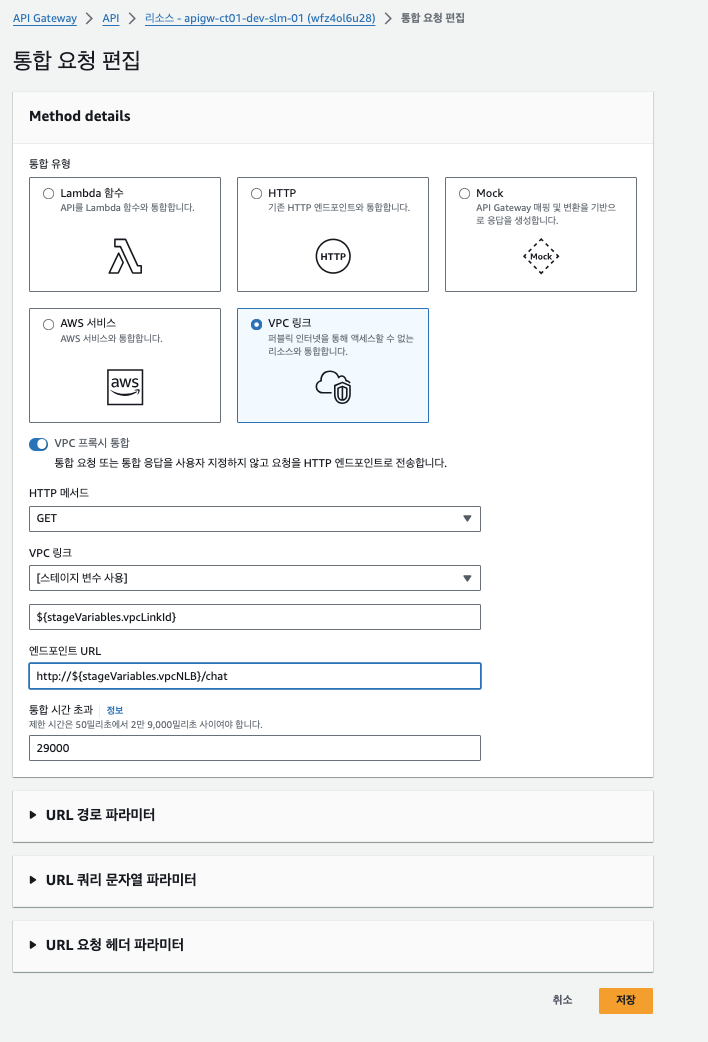Click the VPC cloud shield icon
Screen dimensions: 708x1042
click(x=333, y=387)
